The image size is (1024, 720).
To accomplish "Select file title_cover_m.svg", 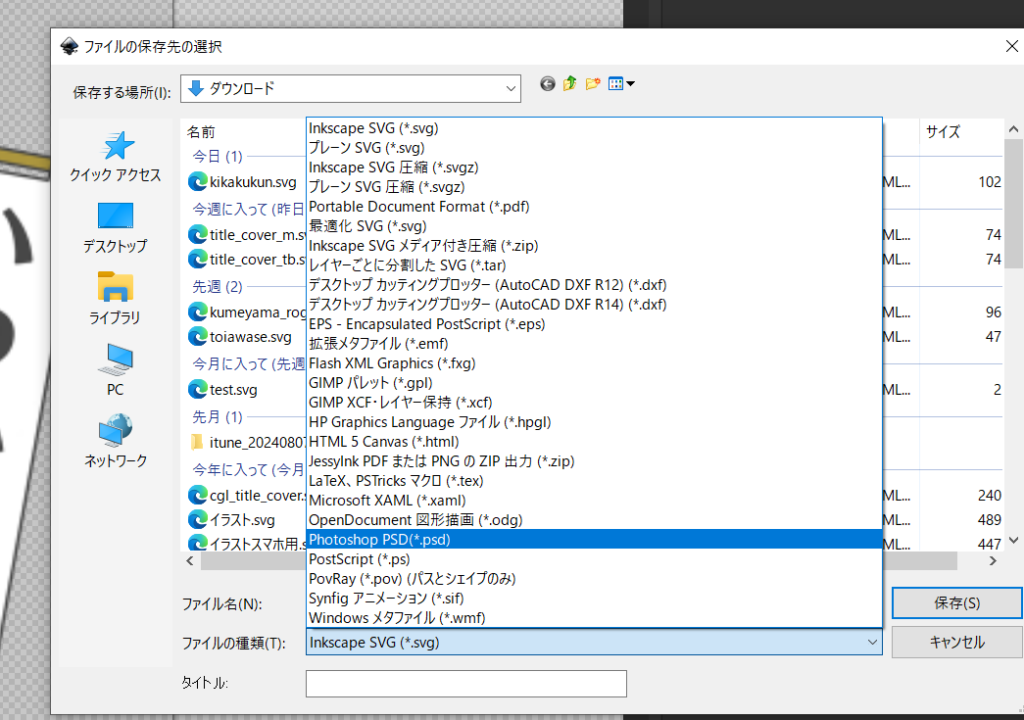I will (x=247, y=235).
